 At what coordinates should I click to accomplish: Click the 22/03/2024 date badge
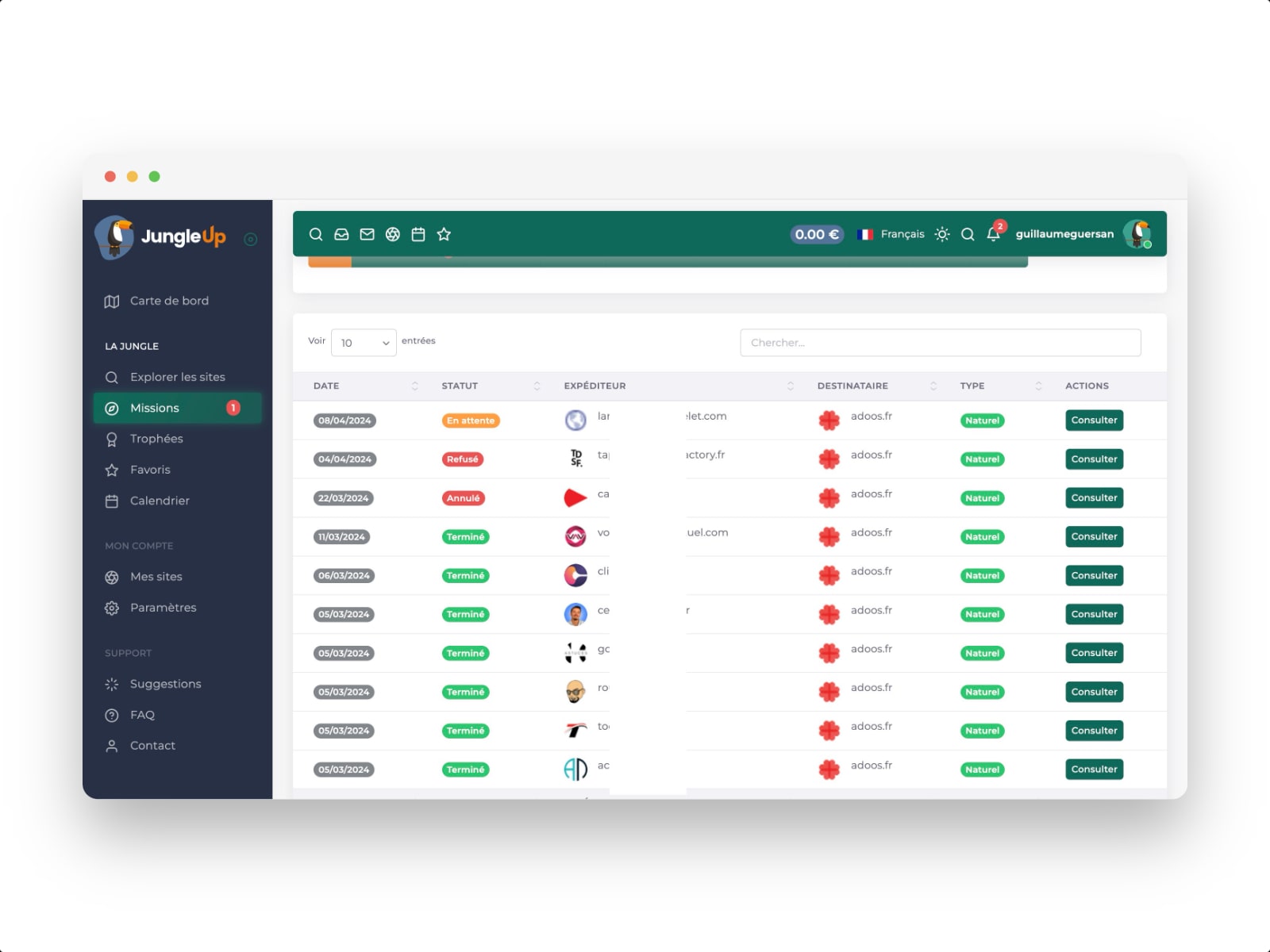click(x=344, y=498)
